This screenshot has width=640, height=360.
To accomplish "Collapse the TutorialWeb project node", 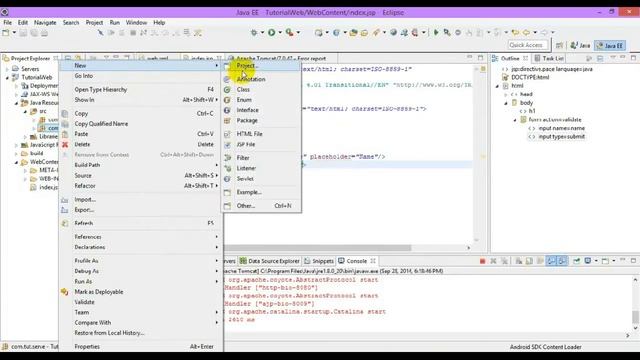I will 7,77.
